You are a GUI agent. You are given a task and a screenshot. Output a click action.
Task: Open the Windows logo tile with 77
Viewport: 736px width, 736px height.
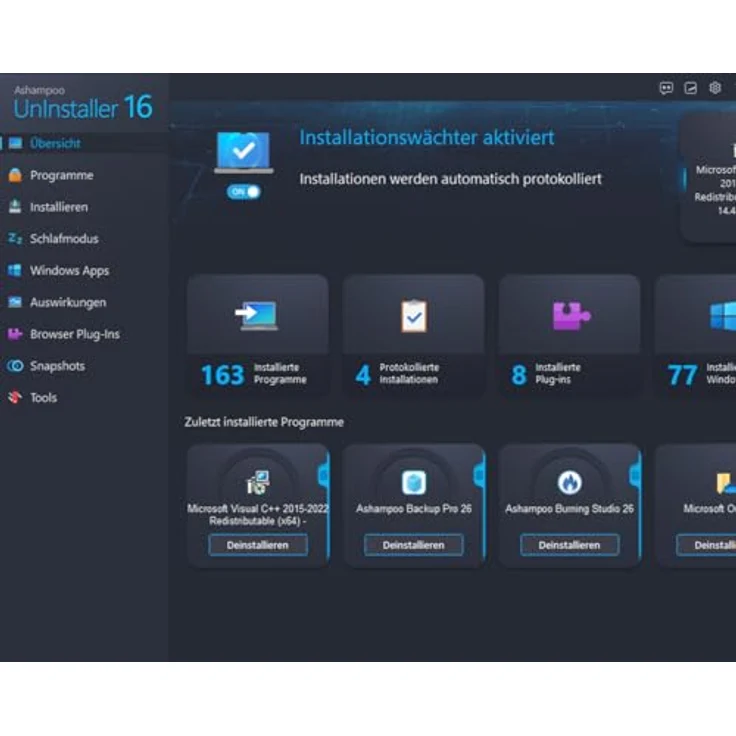pyautogui.click(x=723, y=316)
